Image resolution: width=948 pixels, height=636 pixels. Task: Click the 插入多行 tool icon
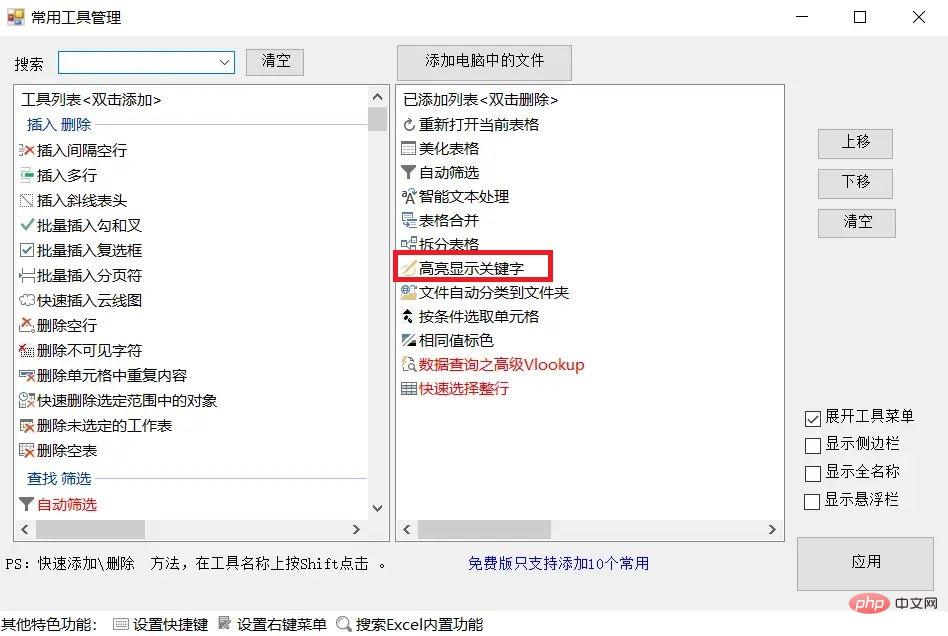(x=27, y=175)
